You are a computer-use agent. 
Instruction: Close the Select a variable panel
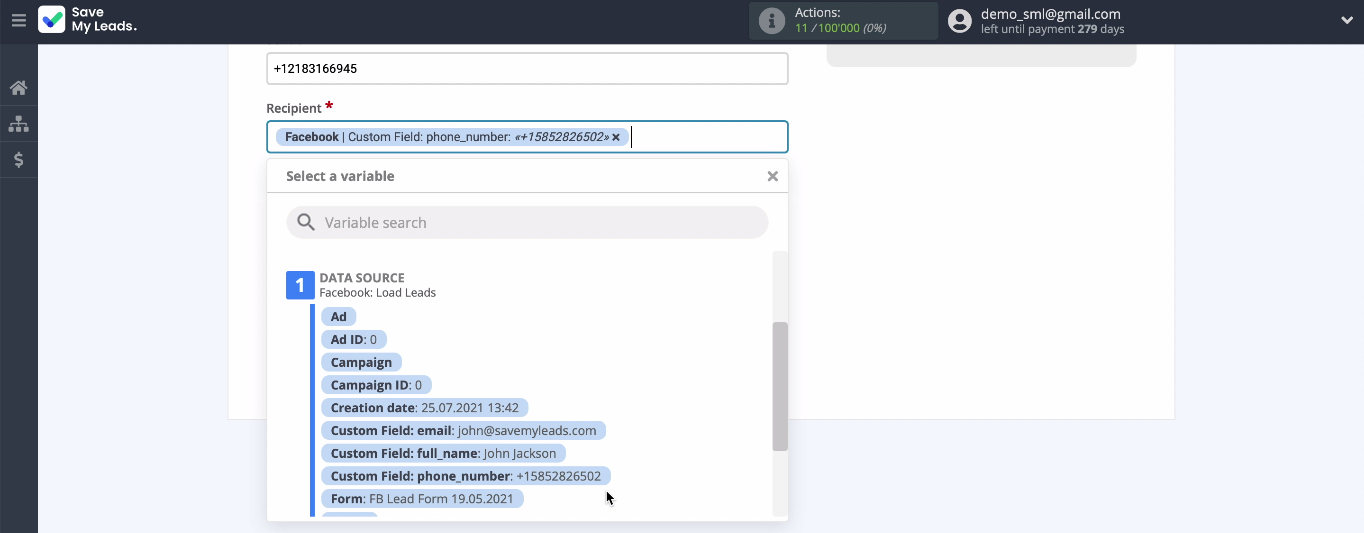point(772,176)
